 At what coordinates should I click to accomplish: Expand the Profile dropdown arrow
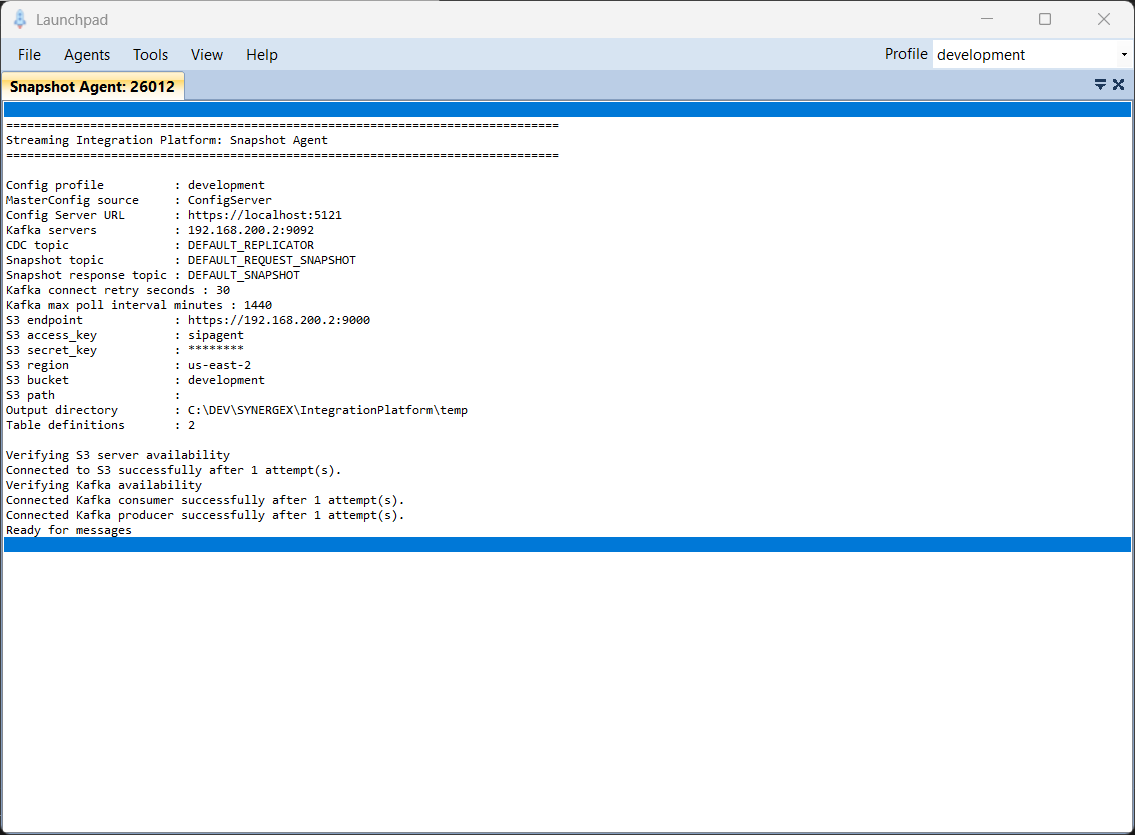[x=1123, y=55]
